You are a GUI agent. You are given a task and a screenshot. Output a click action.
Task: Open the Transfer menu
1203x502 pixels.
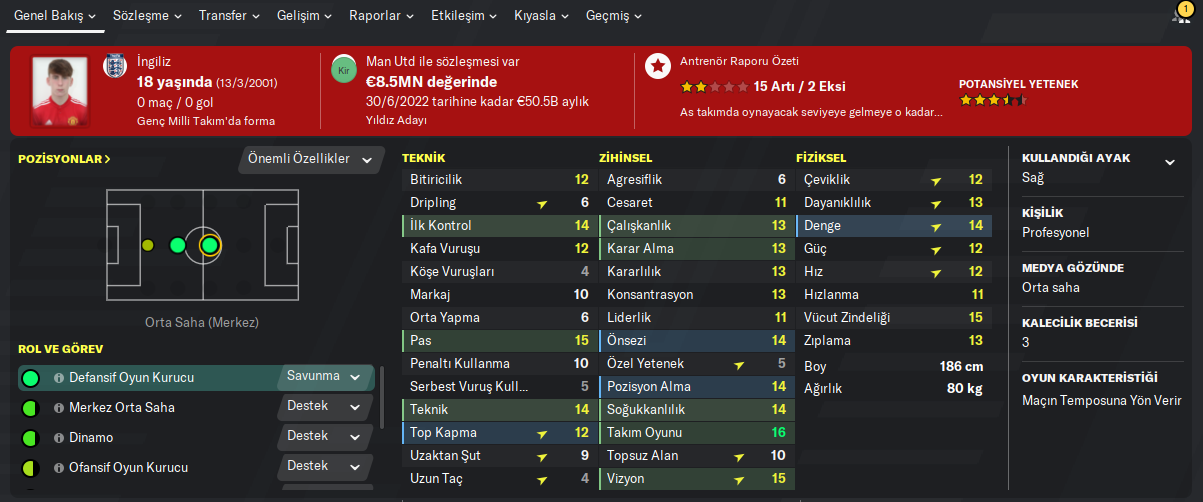pyautogui.click(x=229, y=17)
